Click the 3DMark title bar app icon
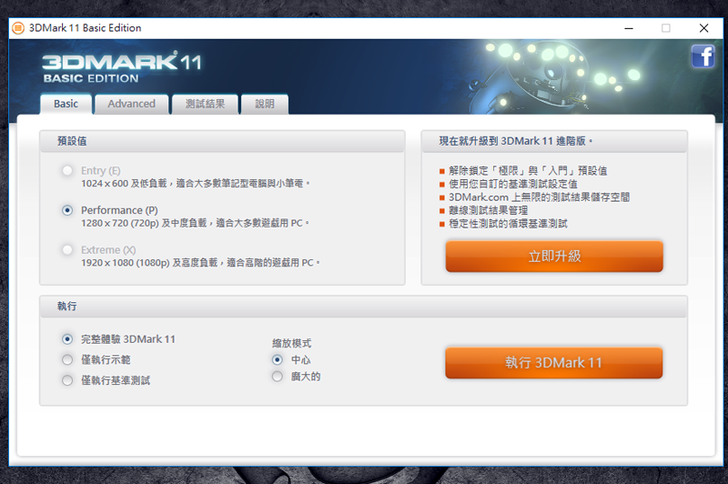Screen dimensions: 728x484 pyautogui.click(x=18, y=28)
